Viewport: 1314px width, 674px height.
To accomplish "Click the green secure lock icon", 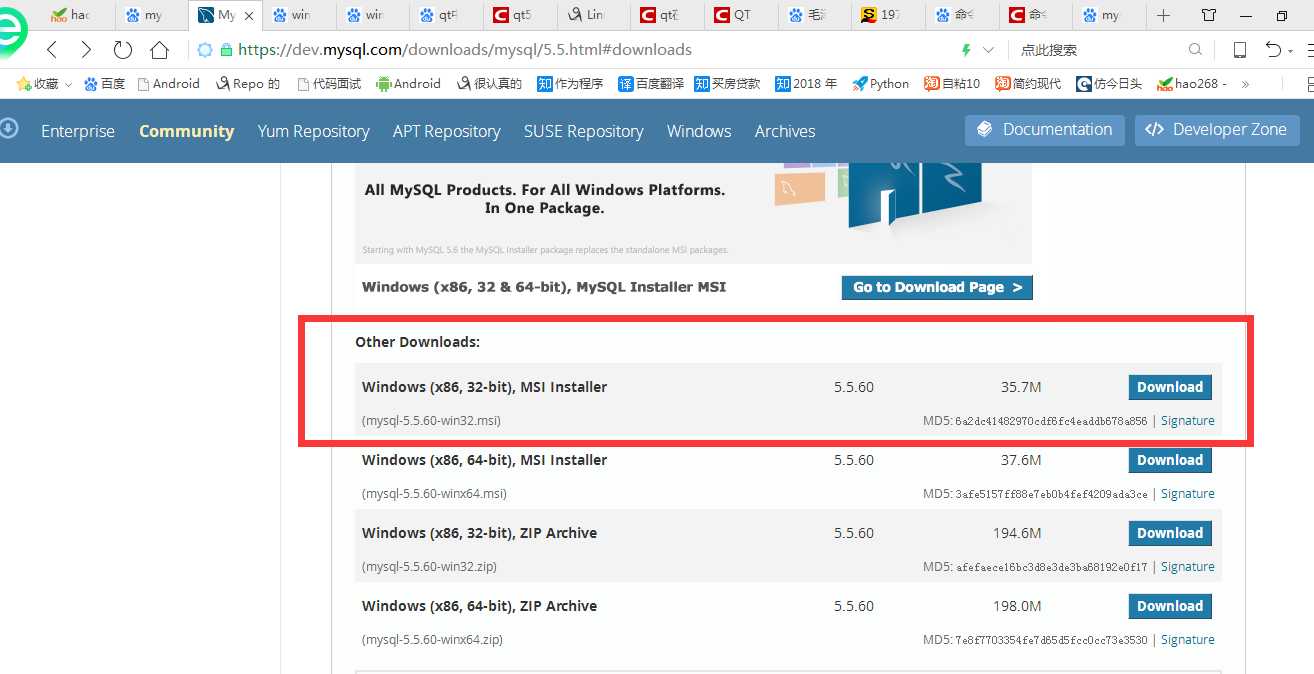I will pyautogui.click(x=226, y=50).
